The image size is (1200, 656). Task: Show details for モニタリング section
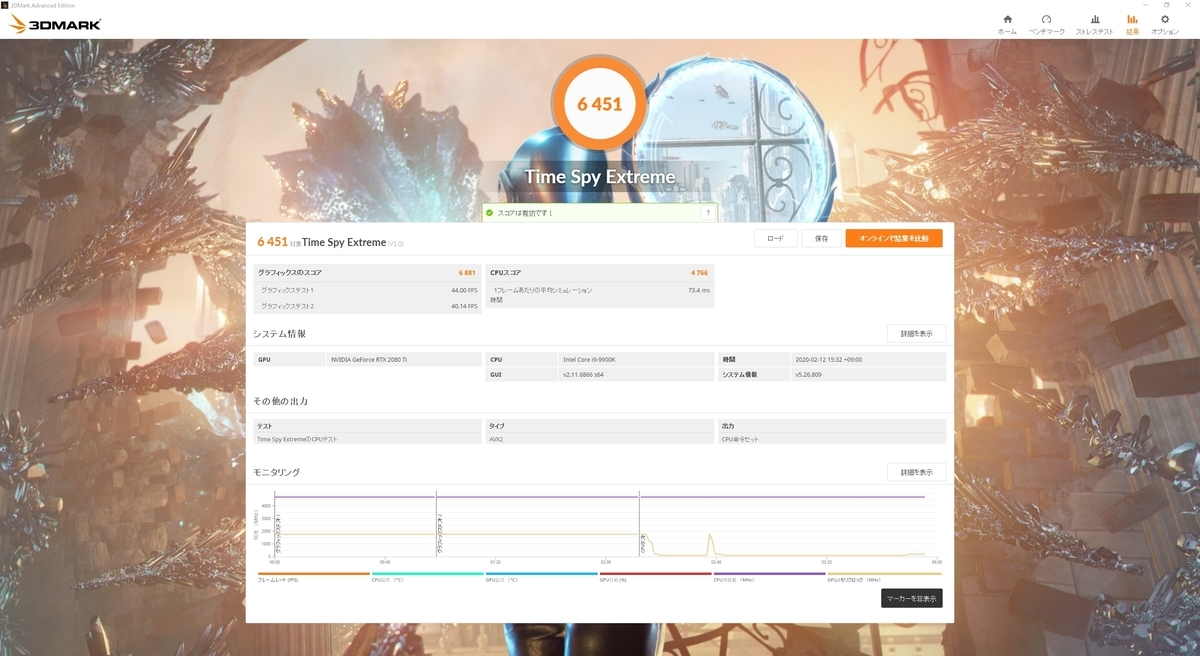click(x=916, y=472)
